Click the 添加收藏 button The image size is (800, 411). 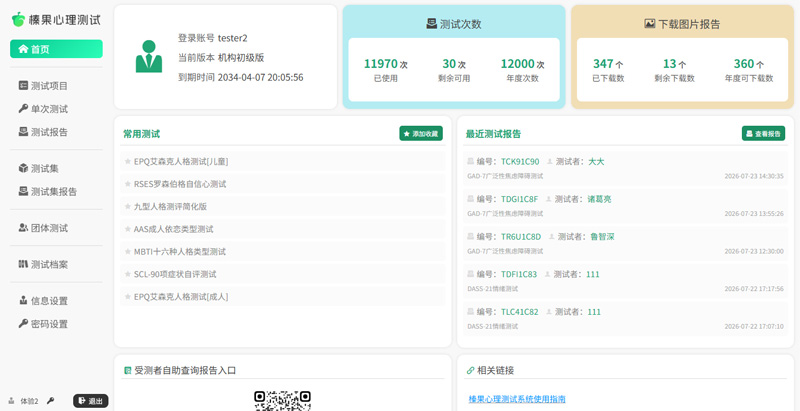tap(421, 134)
